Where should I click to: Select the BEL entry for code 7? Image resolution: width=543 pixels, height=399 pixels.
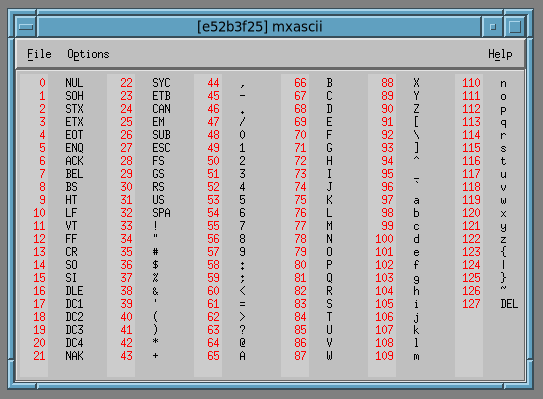click(74, 174)
